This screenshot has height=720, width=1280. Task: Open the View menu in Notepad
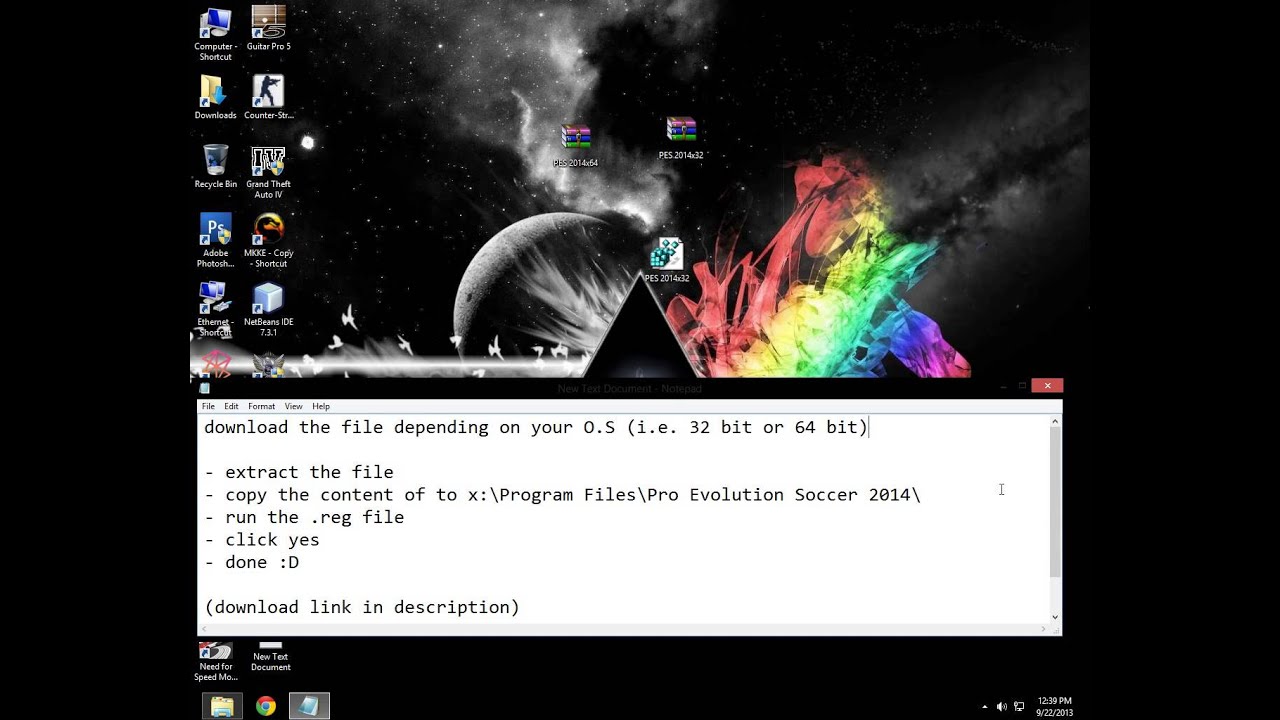293,406
